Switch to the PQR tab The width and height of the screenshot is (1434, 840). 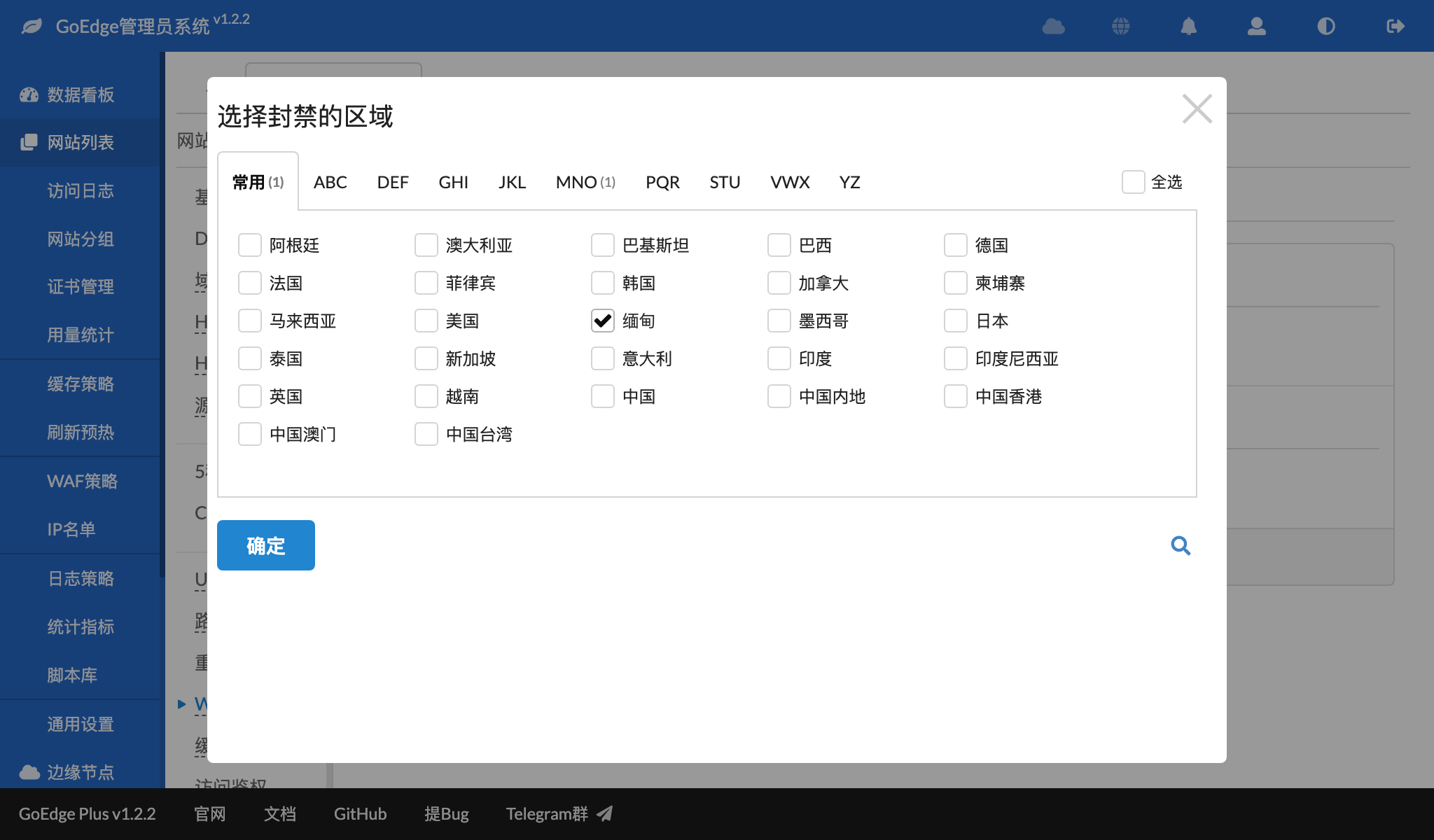coord(663,183)
